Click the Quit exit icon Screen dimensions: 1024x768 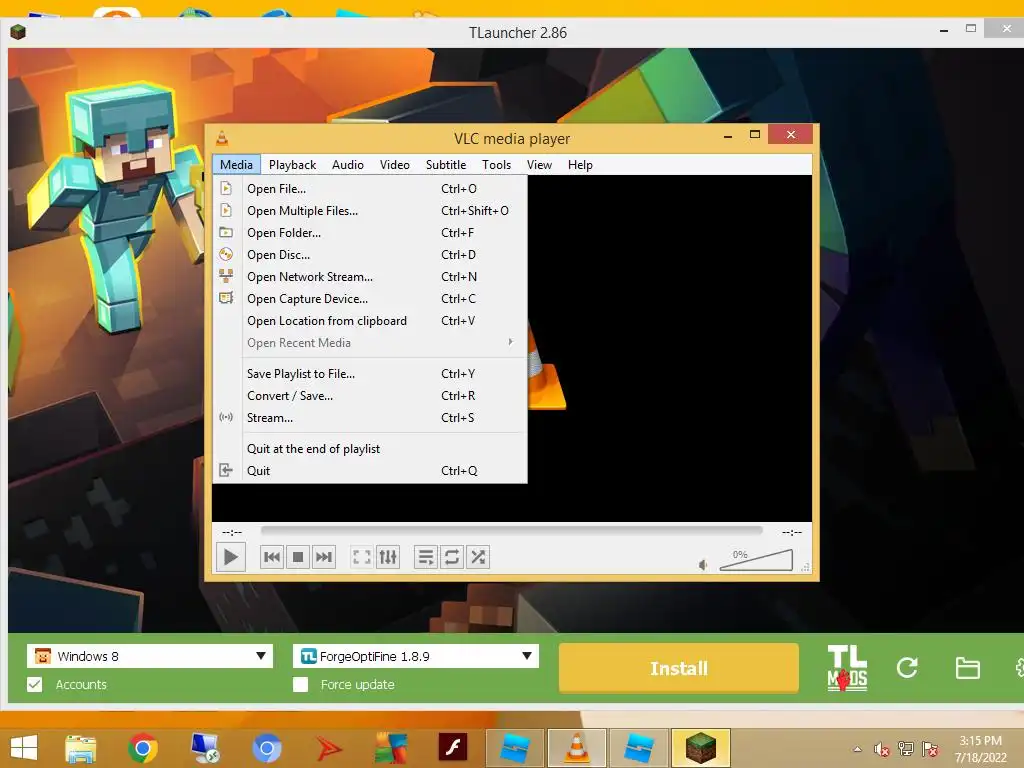[x=226, y=470]
